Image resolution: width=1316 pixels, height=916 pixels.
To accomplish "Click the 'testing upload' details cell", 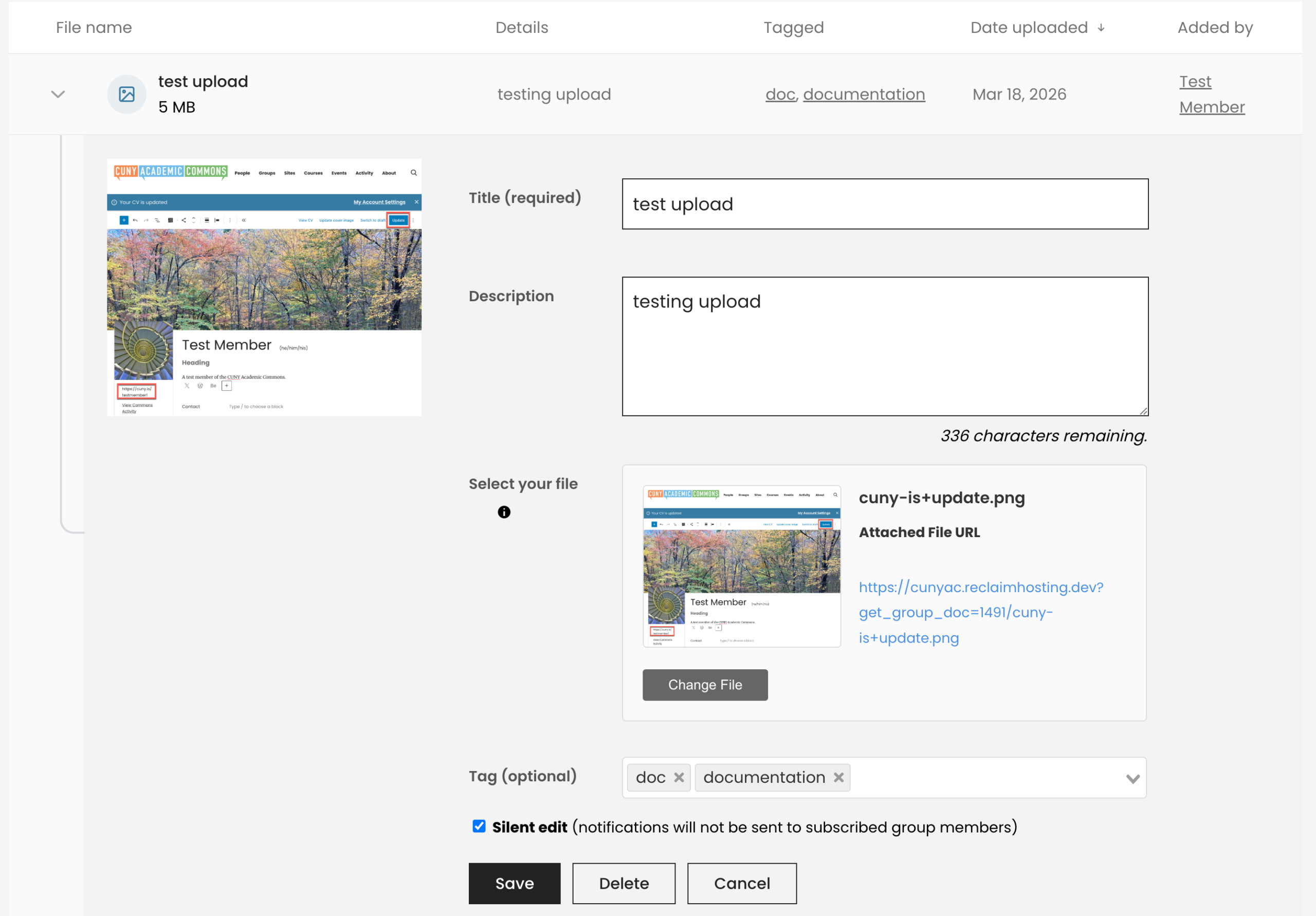I will [554, 95].
